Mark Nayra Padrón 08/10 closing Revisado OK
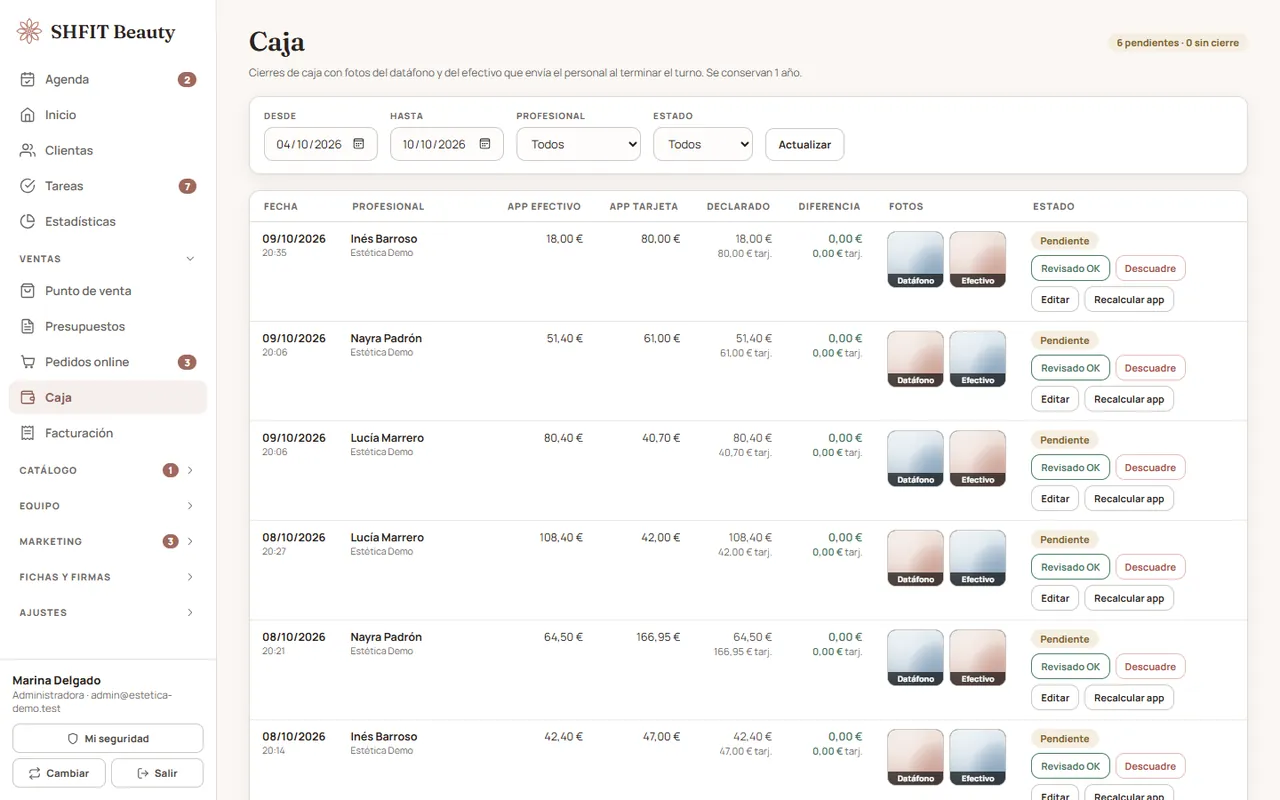Image resolution: width=1280 pixels, height=800 pixels. [x=1070, y=667]
